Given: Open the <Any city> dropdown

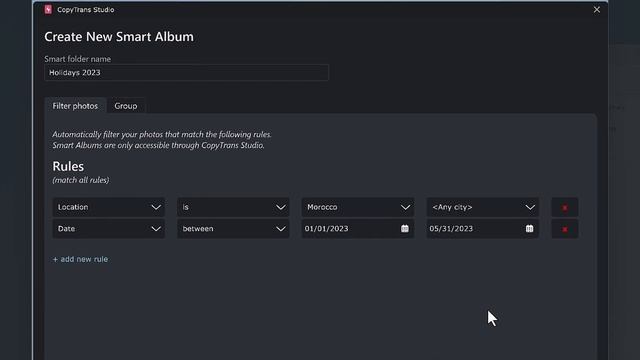Looking at the screenshot, I should click(483, 207).
